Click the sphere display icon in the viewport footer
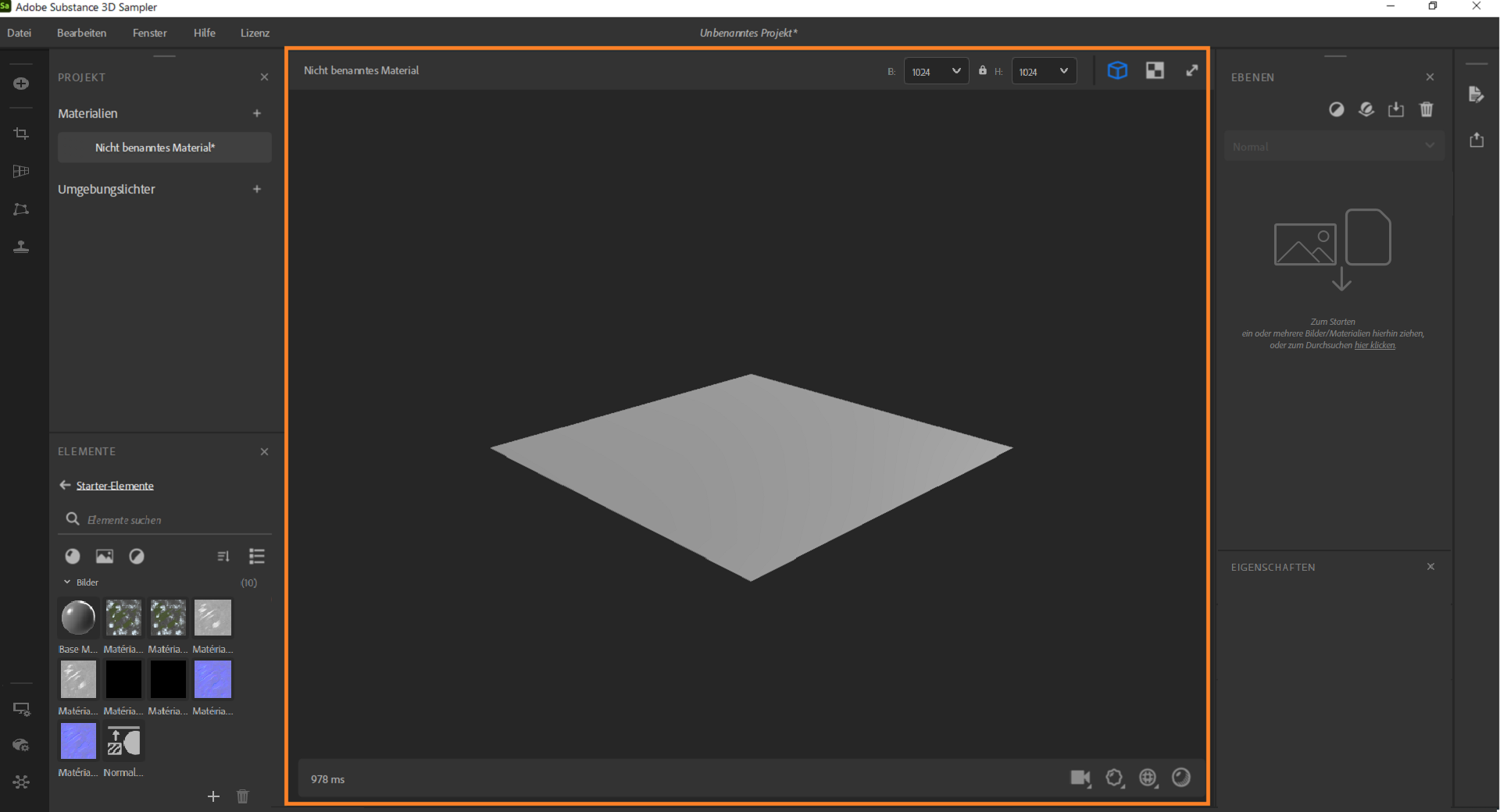 [1181, 777]
